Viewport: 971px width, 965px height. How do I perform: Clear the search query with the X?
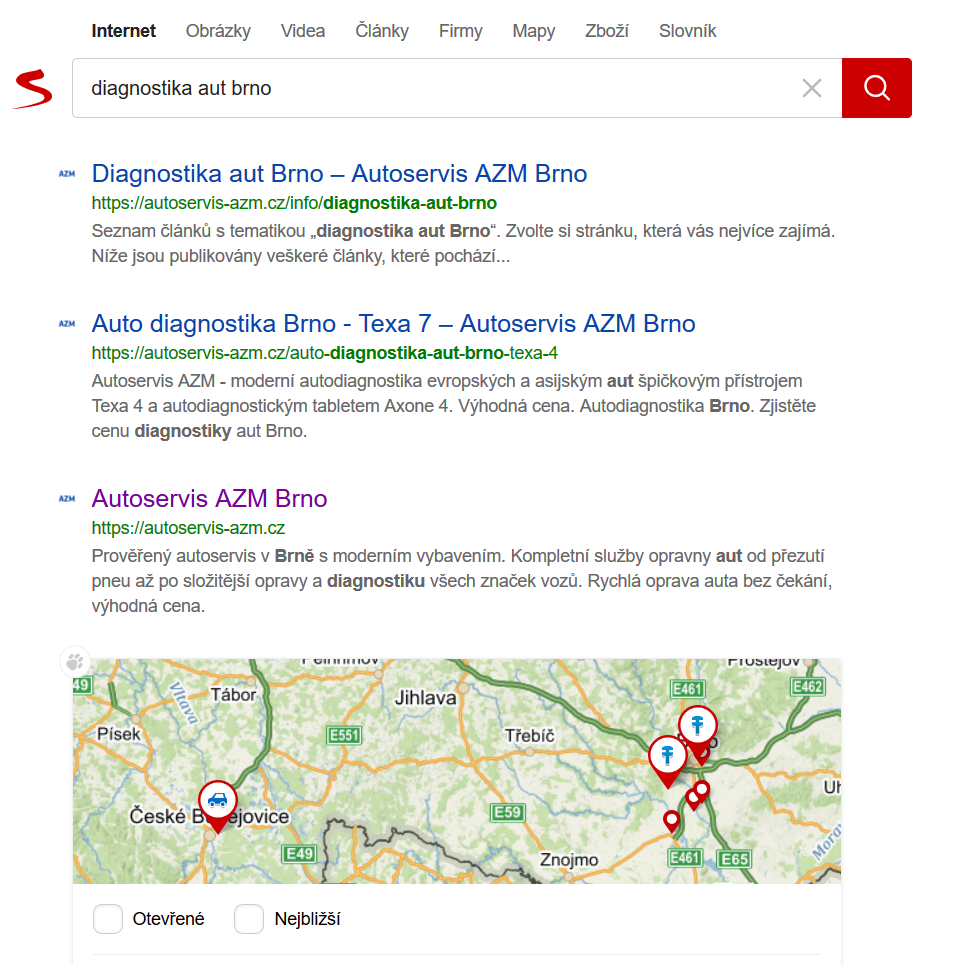811,88
